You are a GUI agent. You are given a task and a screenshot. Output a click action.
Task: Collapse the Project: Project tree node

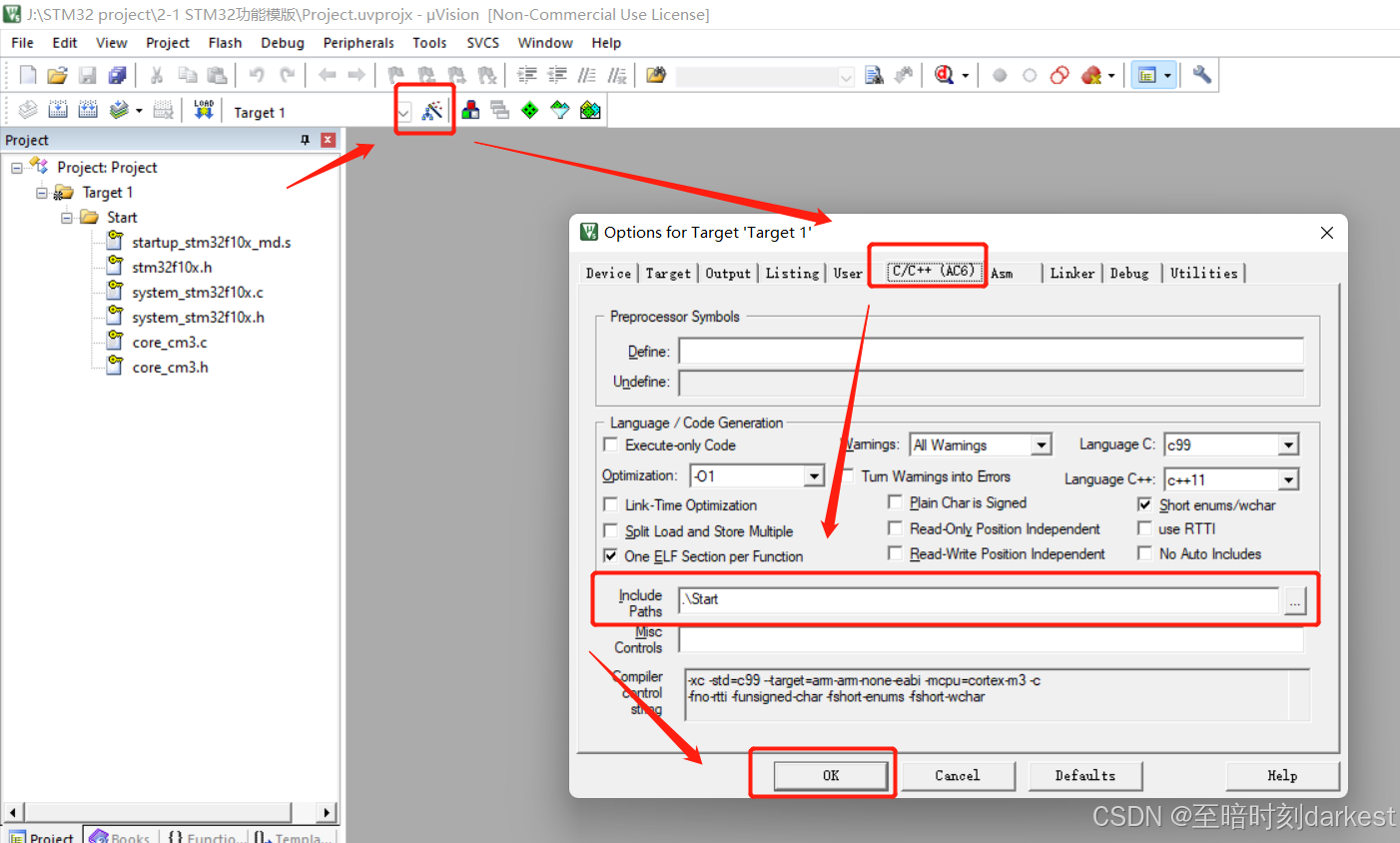click(x=17, y=168)
